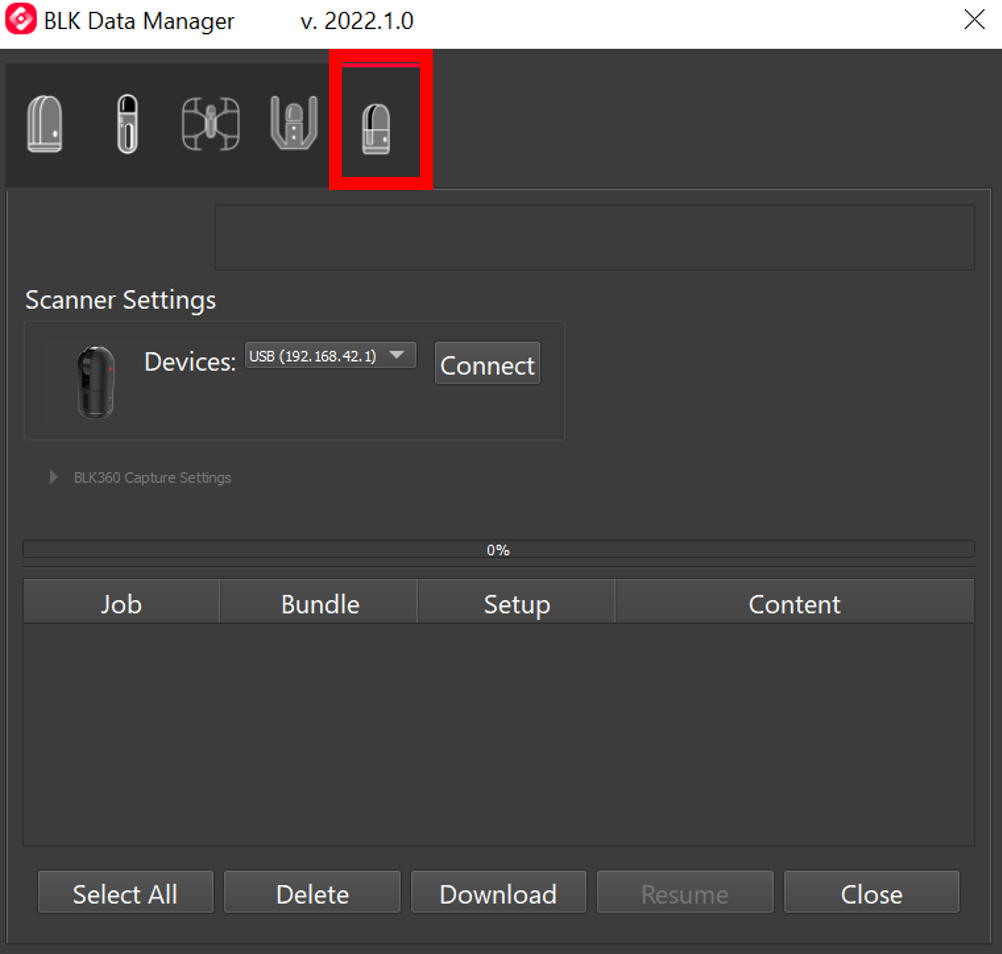Select the BLK360 device icon on the left
The height and width of the screenshot is (954, 1002).
pyautogui.click(x=45, y=122)
